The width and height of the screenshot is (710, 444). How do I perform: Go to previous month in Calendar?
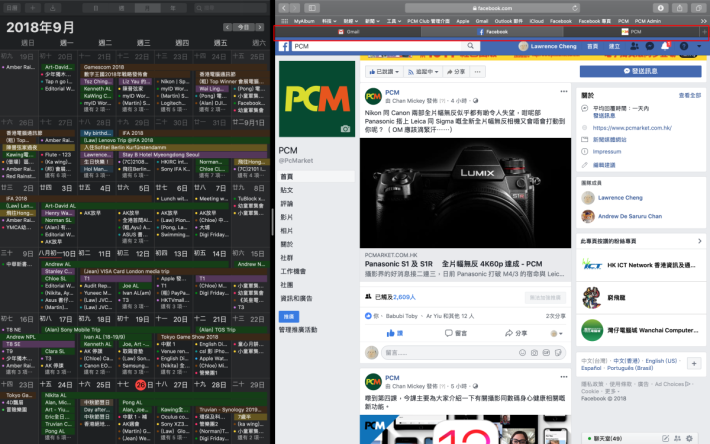227,27
